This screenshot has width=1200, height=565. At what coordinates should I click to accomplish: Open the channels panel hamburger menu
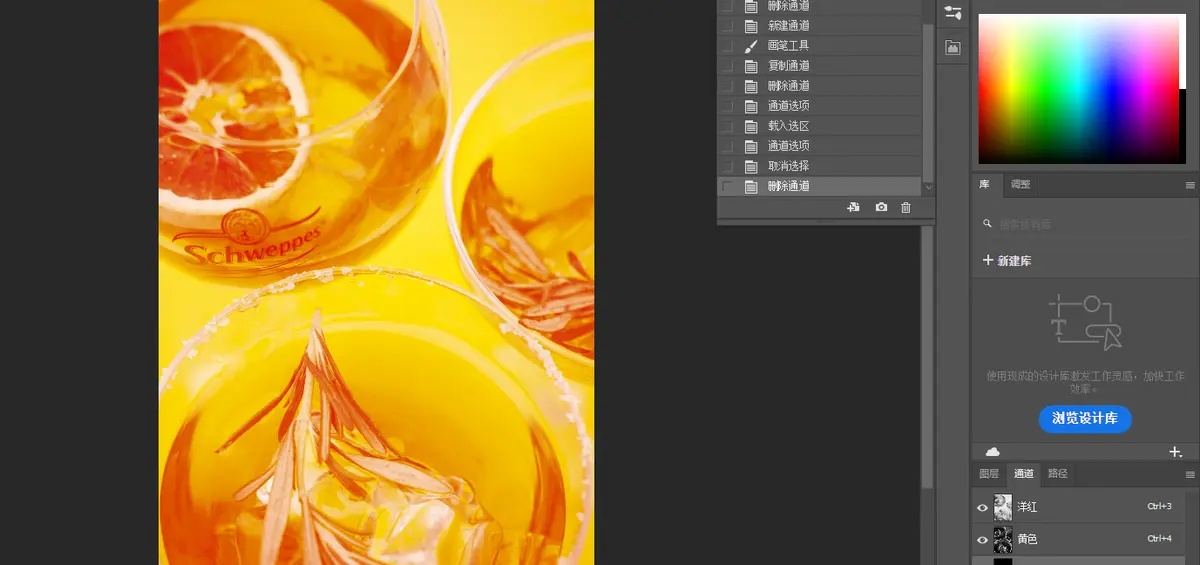point(1190,474)
